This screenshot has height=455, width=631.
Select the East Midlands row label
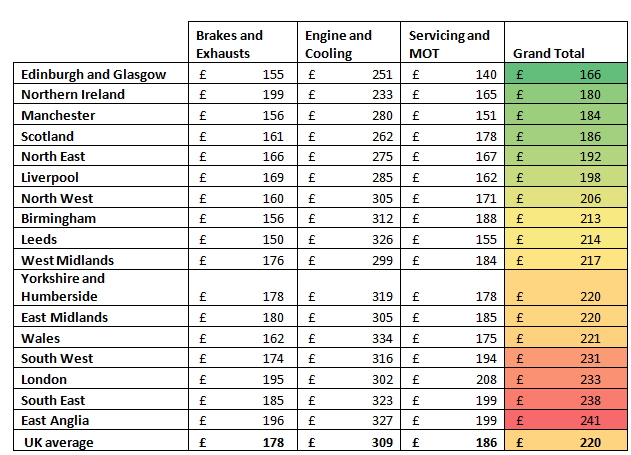tap(103, 317)
